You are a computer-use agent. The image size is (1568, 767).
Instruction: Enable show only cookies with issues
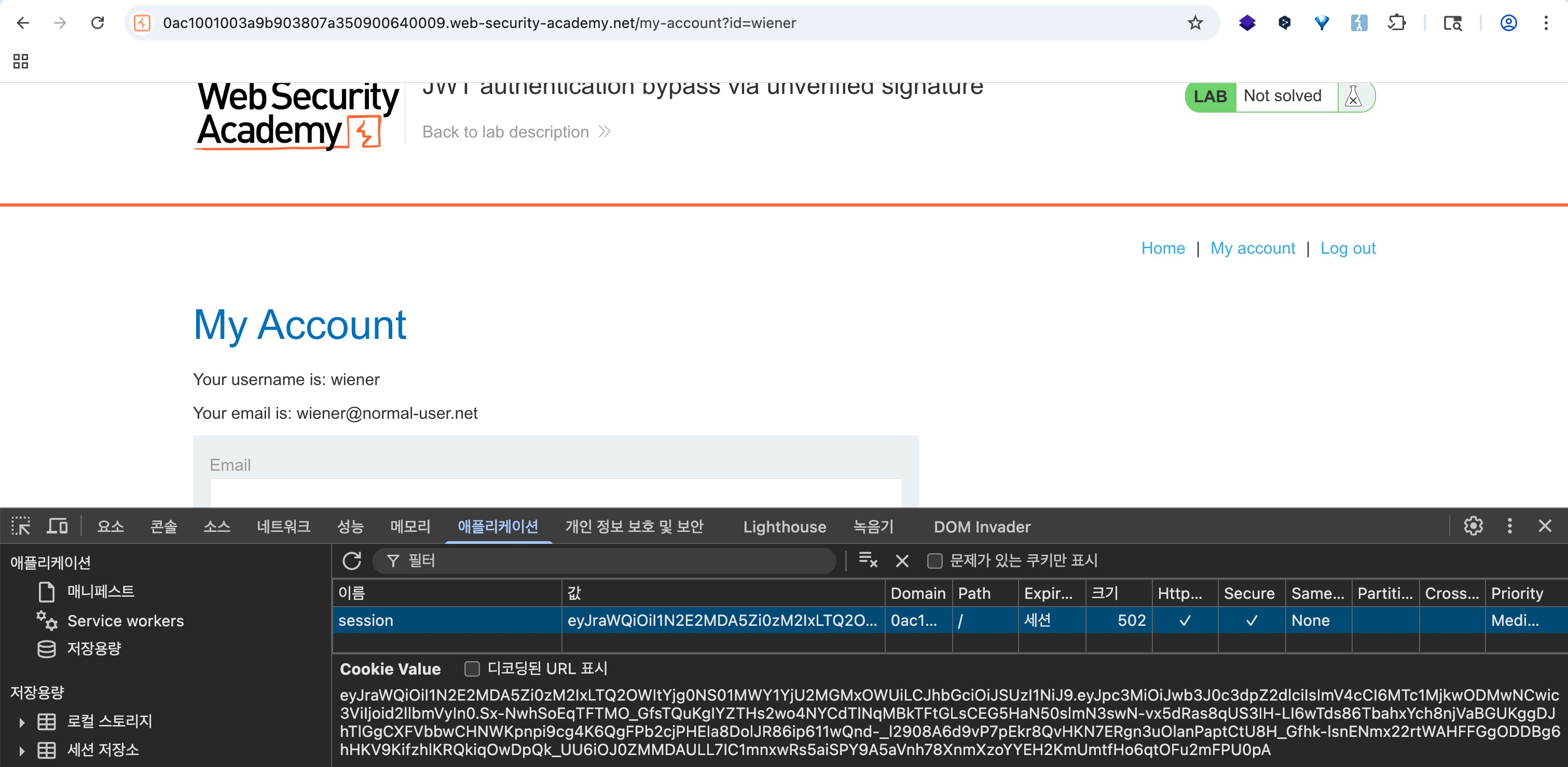[x=934, y=560]
